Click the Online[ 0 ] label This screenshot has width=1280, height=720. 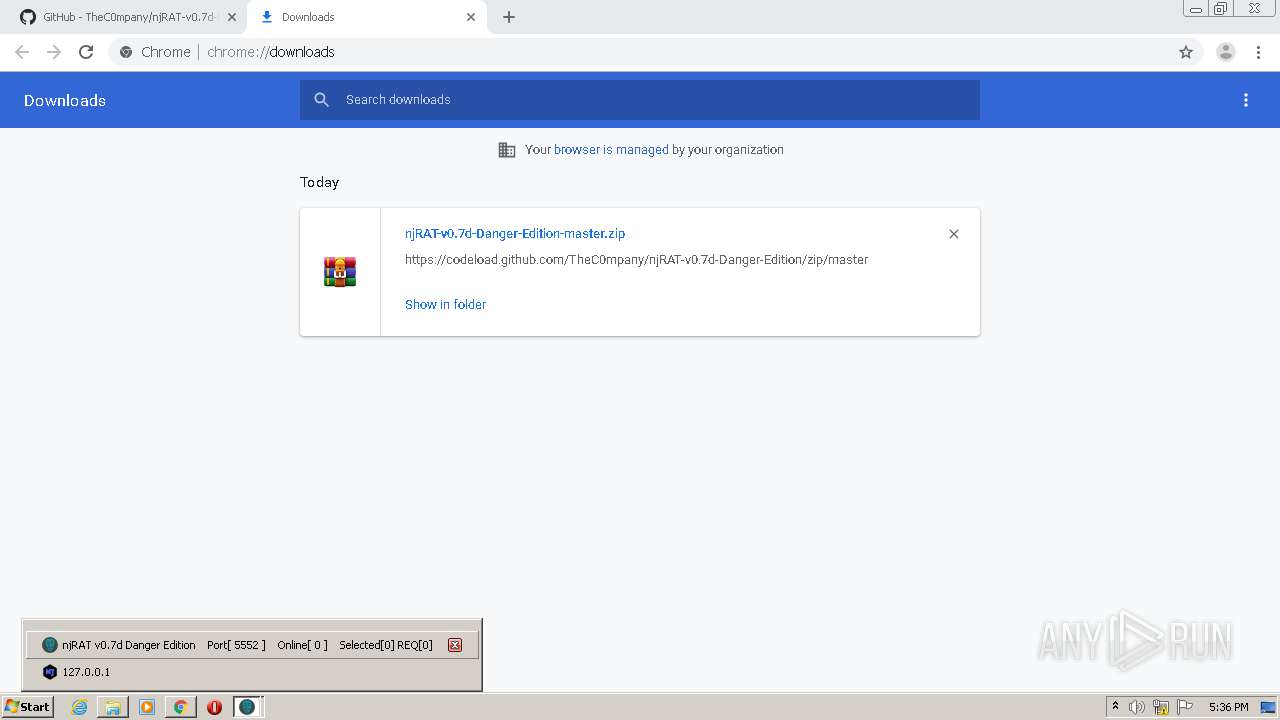[302, 645]
